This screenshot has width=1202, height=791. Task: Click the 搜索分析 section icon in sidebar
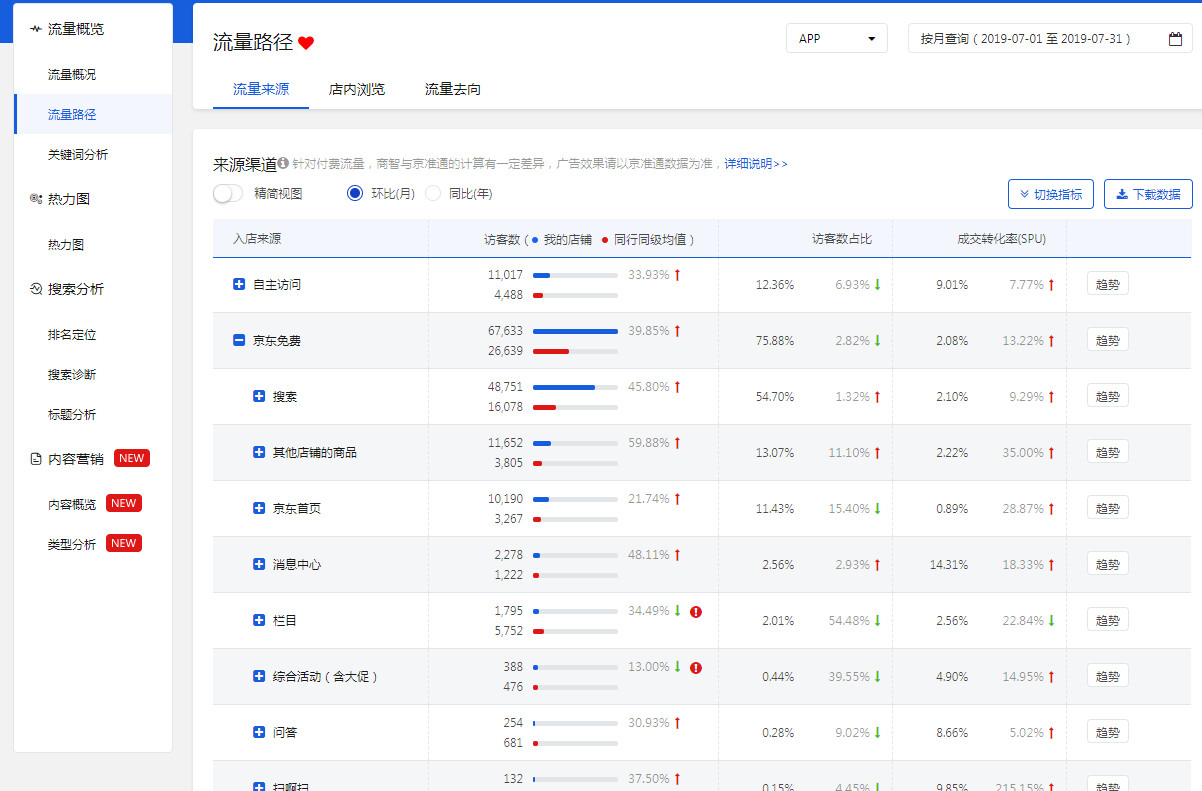pos(36,289)
